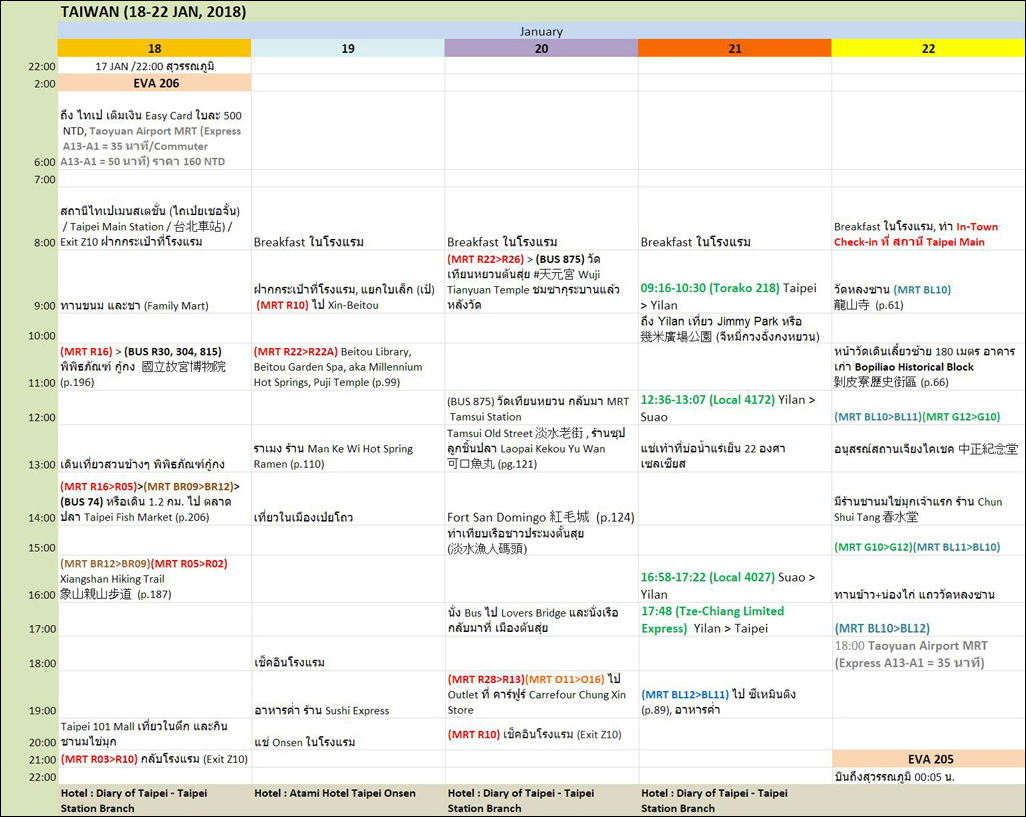Select the Xiangshan Hiking Trail cell
The height and width of the screenshot is (817, 1026).
coord(154,579)
